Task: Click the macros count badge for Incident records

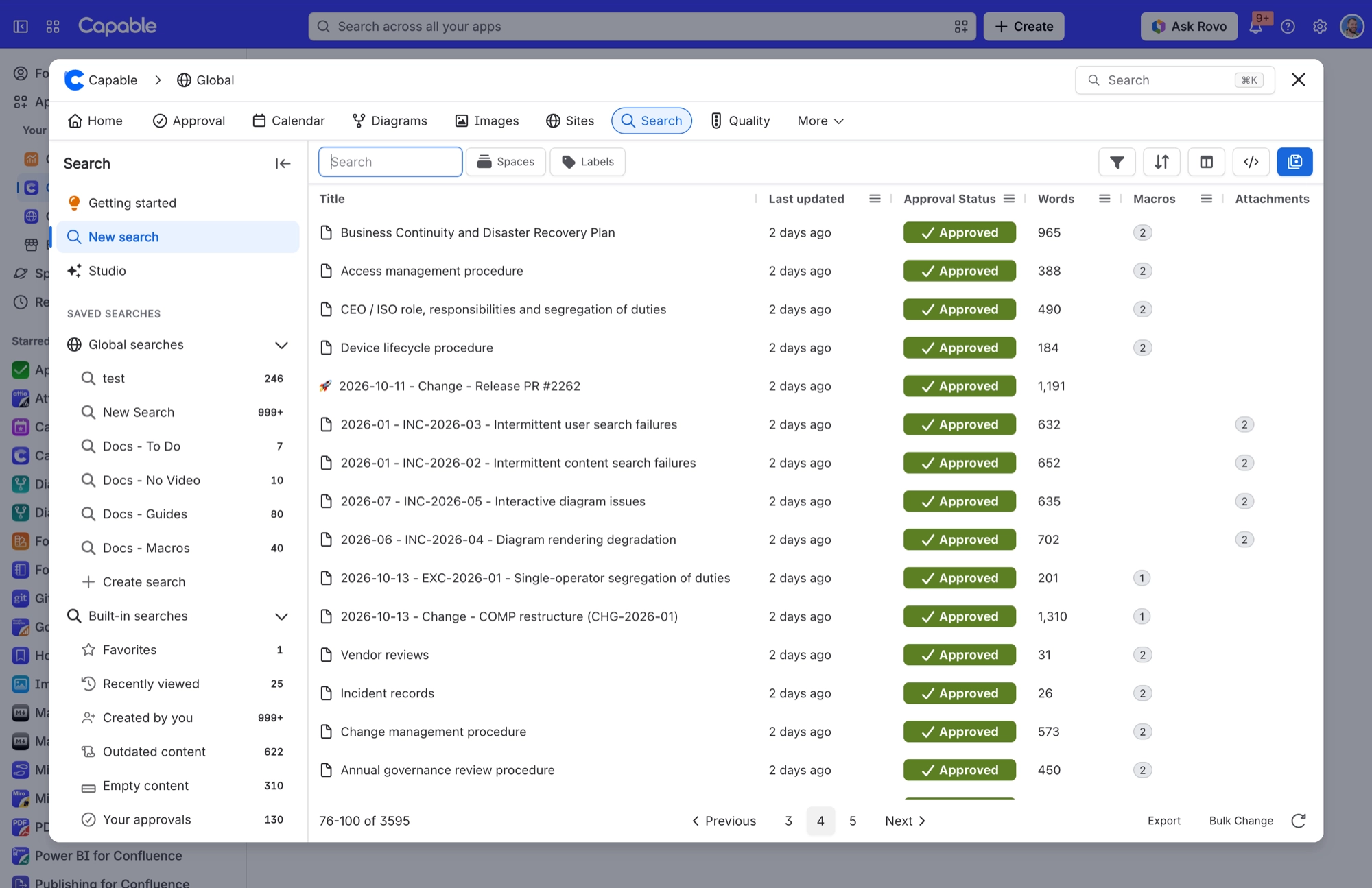Action: [1142, 693]
